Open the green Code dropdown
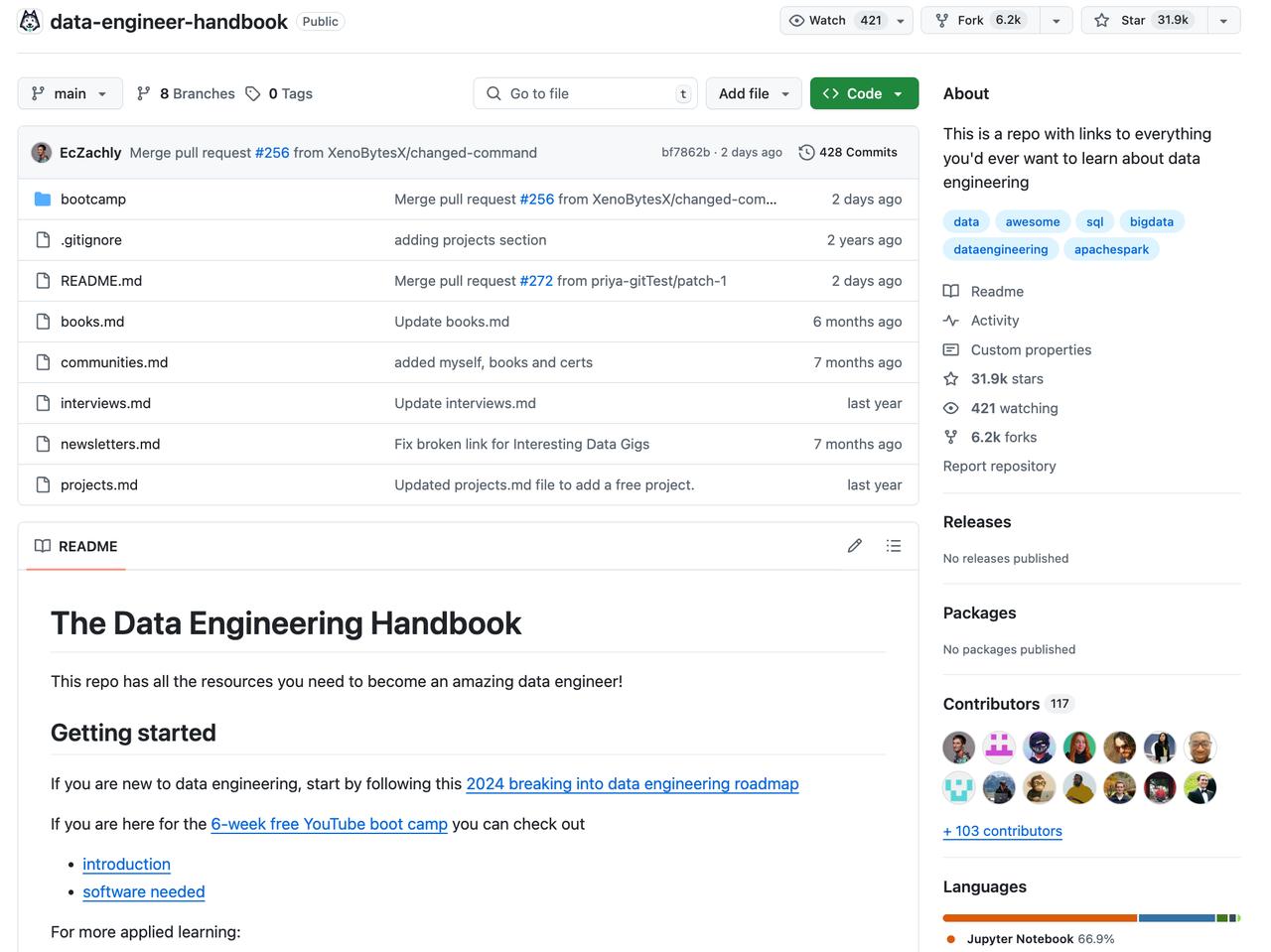 tap(864, 93)
